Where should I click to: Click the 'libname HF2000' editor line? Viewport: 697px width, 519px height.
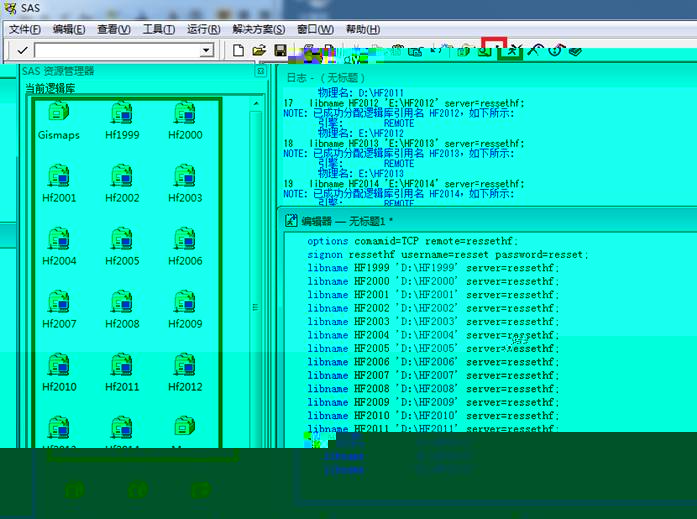433,281
